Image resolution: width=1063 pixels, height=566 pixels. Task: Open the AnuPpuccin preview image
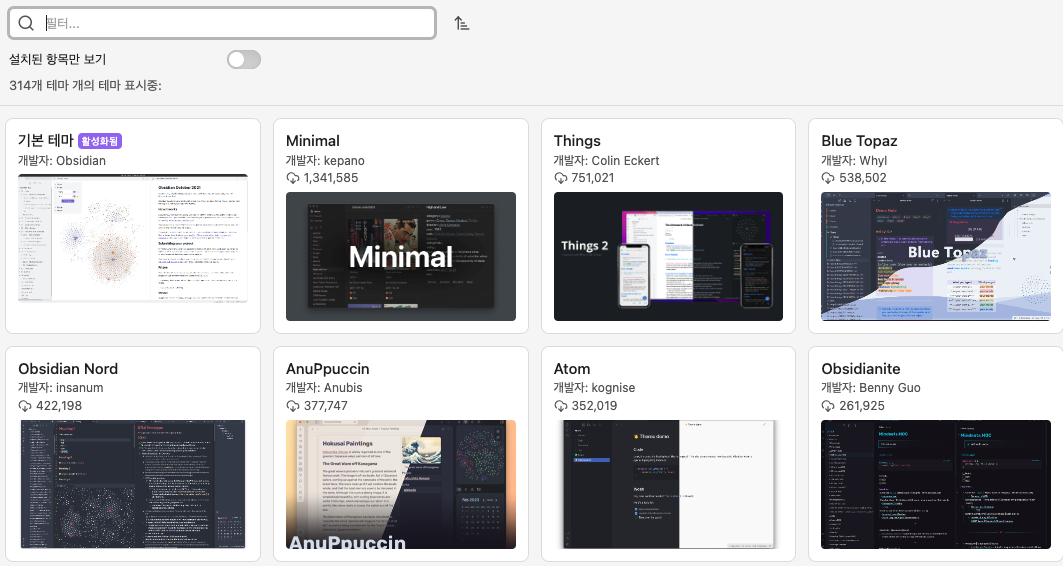click(401, 484)
